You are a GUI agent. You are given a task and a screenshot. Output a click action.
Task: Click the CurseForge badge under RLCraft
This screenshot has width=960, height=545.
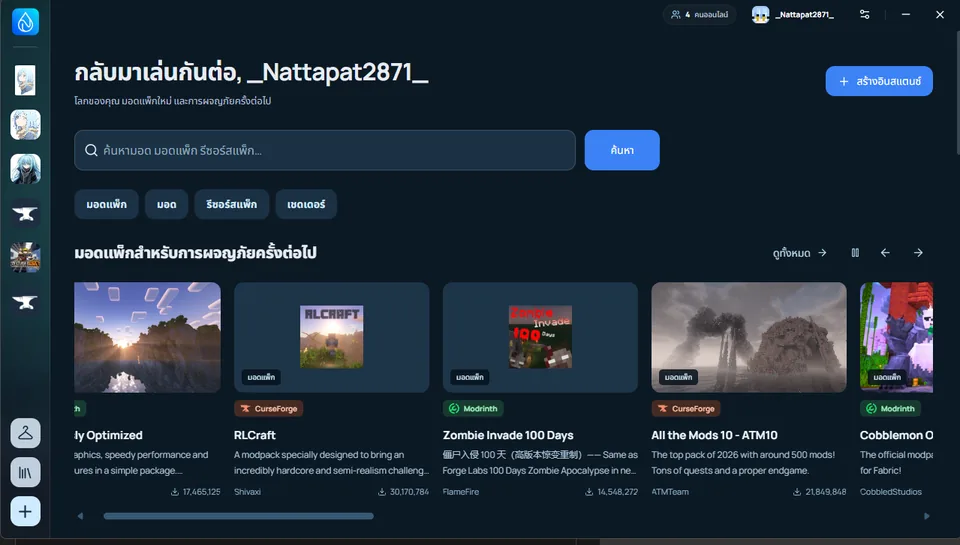coord(269,408)
